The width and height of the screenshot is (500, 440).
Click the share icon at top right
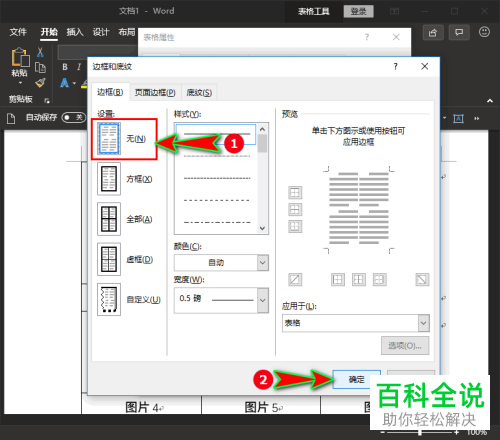[x=433, y=32]
